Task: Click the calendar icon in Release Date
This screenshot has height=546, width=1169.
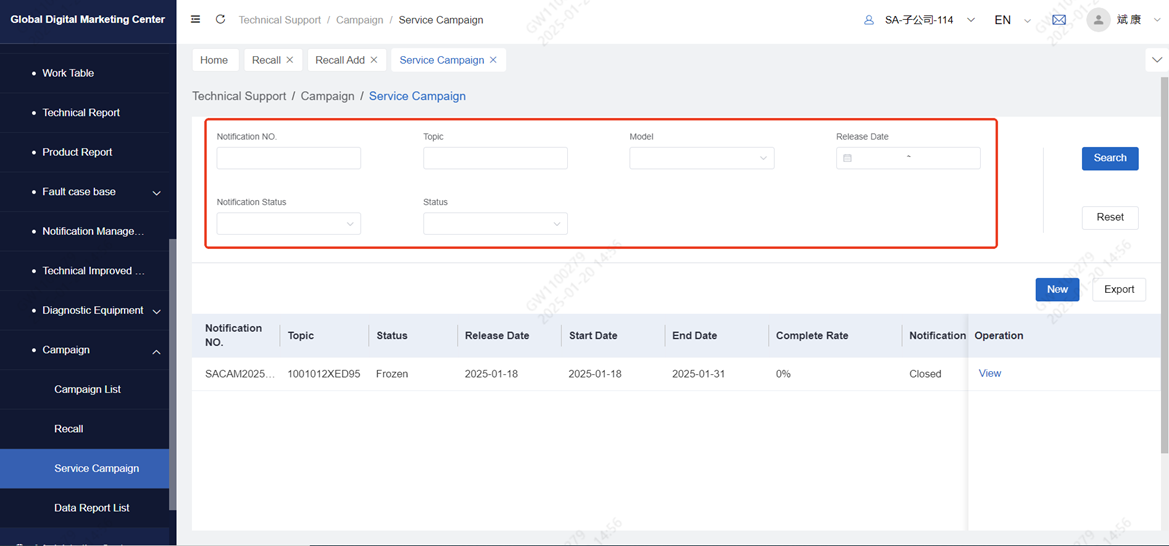Action: (847, 158)
